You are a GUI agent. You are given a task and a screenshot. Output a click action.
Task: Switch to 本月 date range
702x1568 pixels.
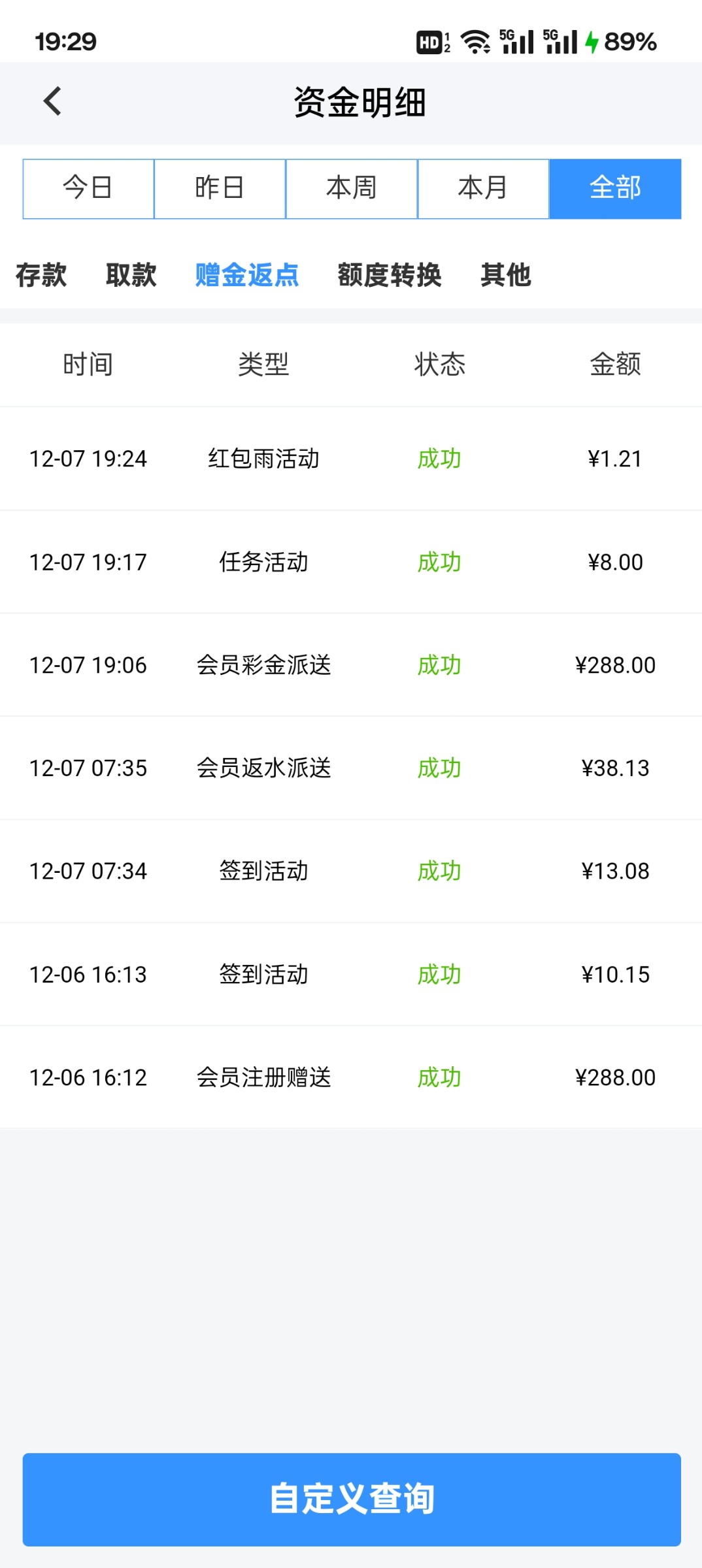483,188
